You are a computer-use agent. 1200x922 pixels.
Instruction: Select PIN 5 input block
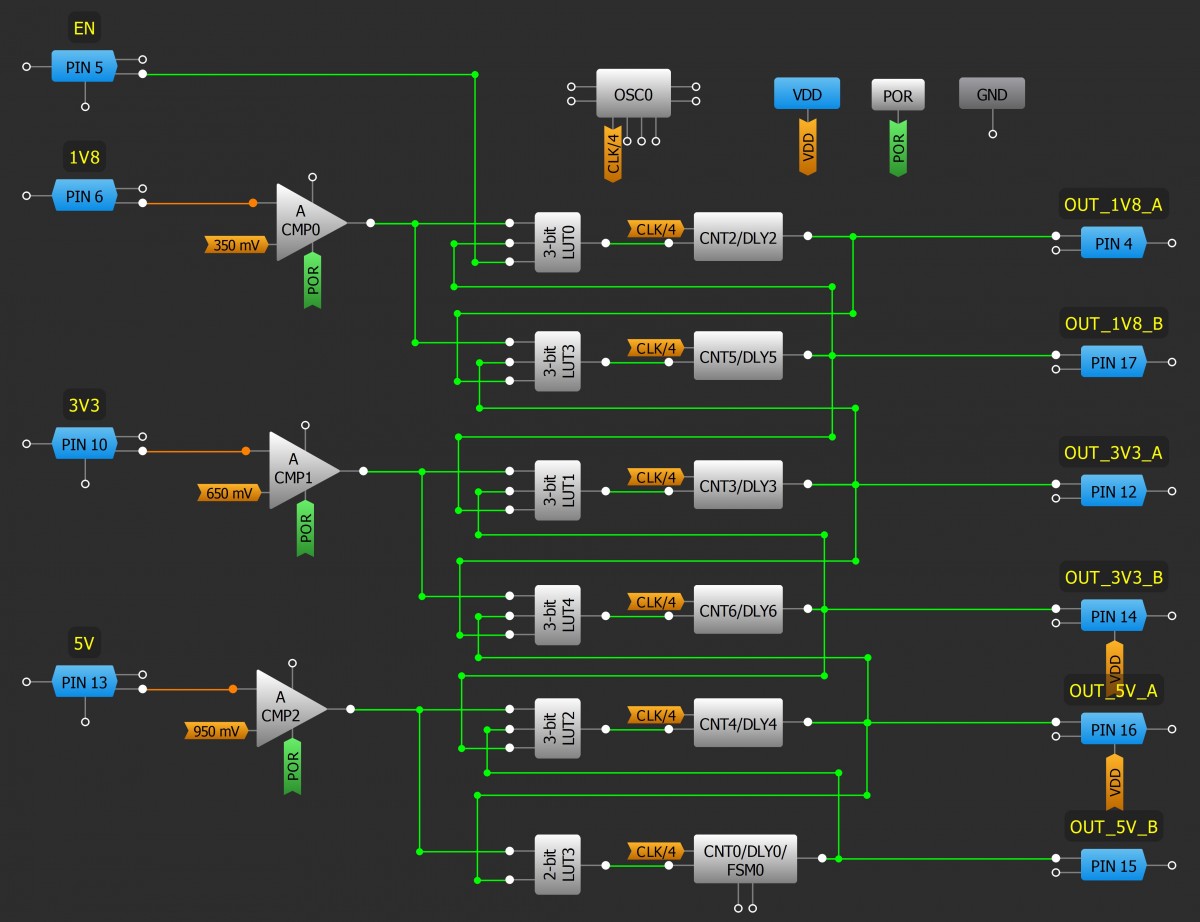pos(84,67)
